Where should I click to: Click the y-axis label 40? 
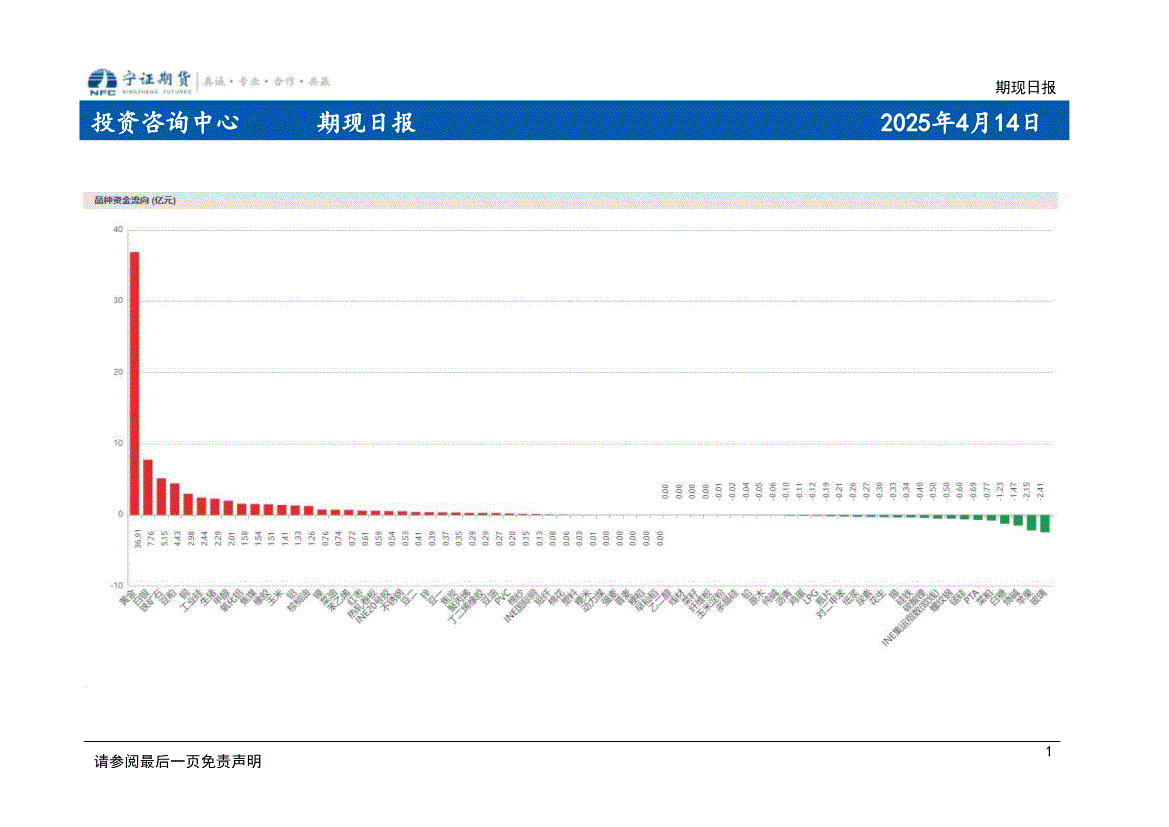tap(118, 229)
